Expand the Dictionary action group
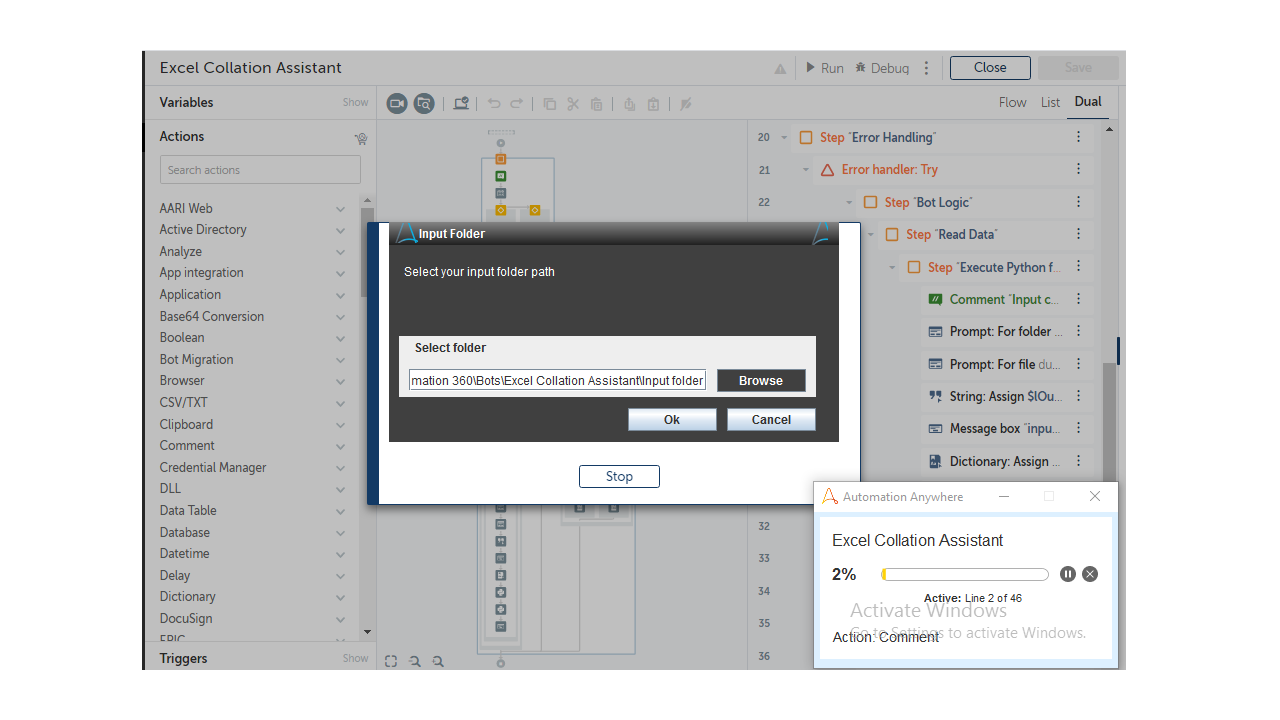 341,597
